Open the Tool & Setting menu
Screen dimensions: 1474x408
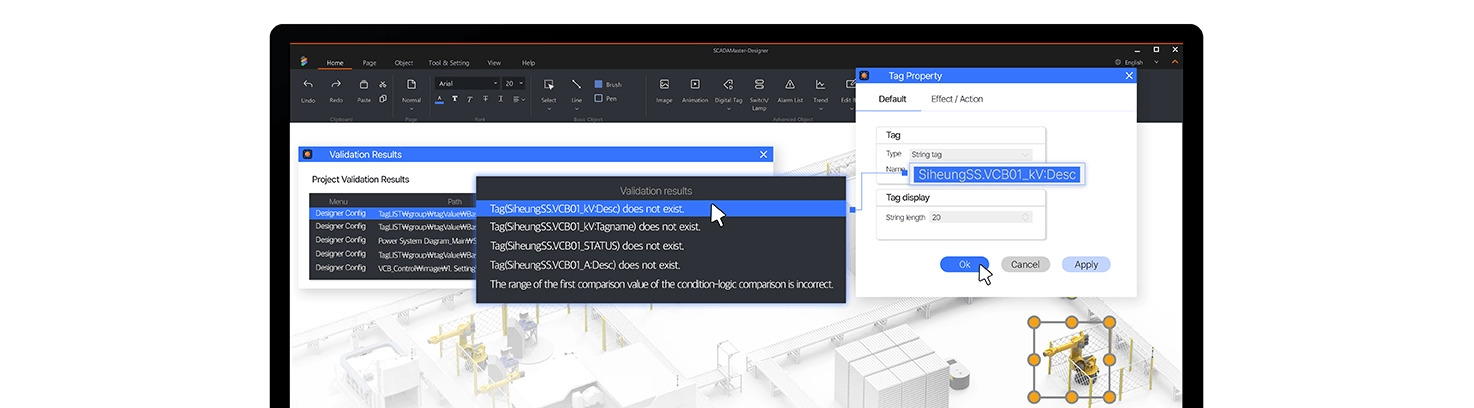click(448, 63)
